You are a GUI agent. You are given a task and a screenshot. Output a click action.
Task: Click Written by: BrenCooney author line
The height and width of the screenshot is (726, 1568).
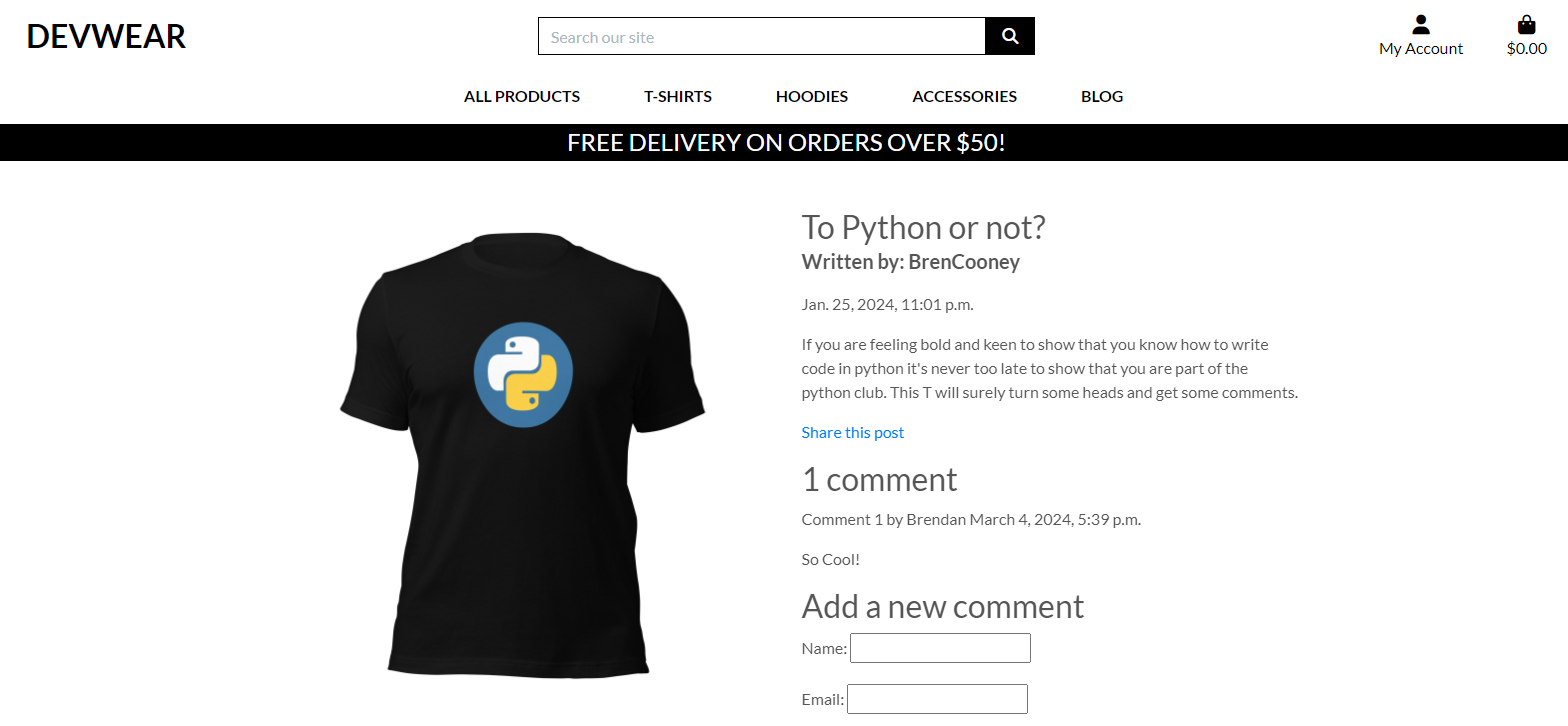pos(911,262)
